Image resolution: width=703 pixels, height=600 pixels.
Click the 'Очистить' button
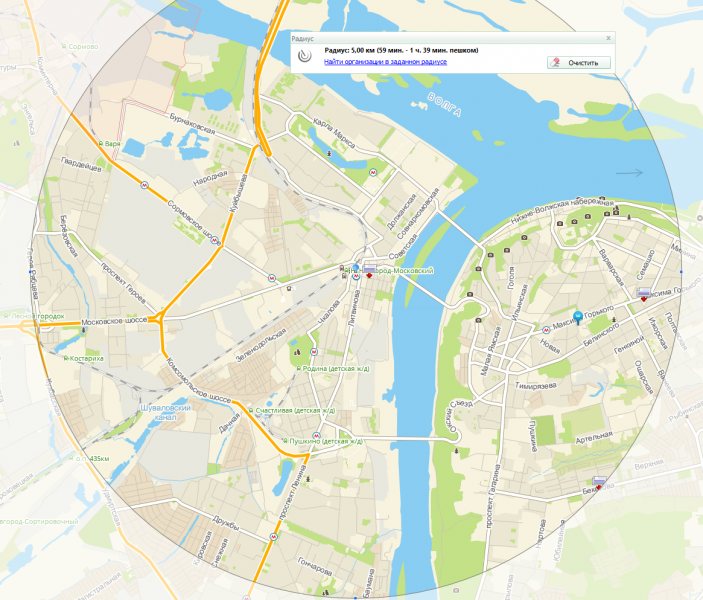(578, 63)
